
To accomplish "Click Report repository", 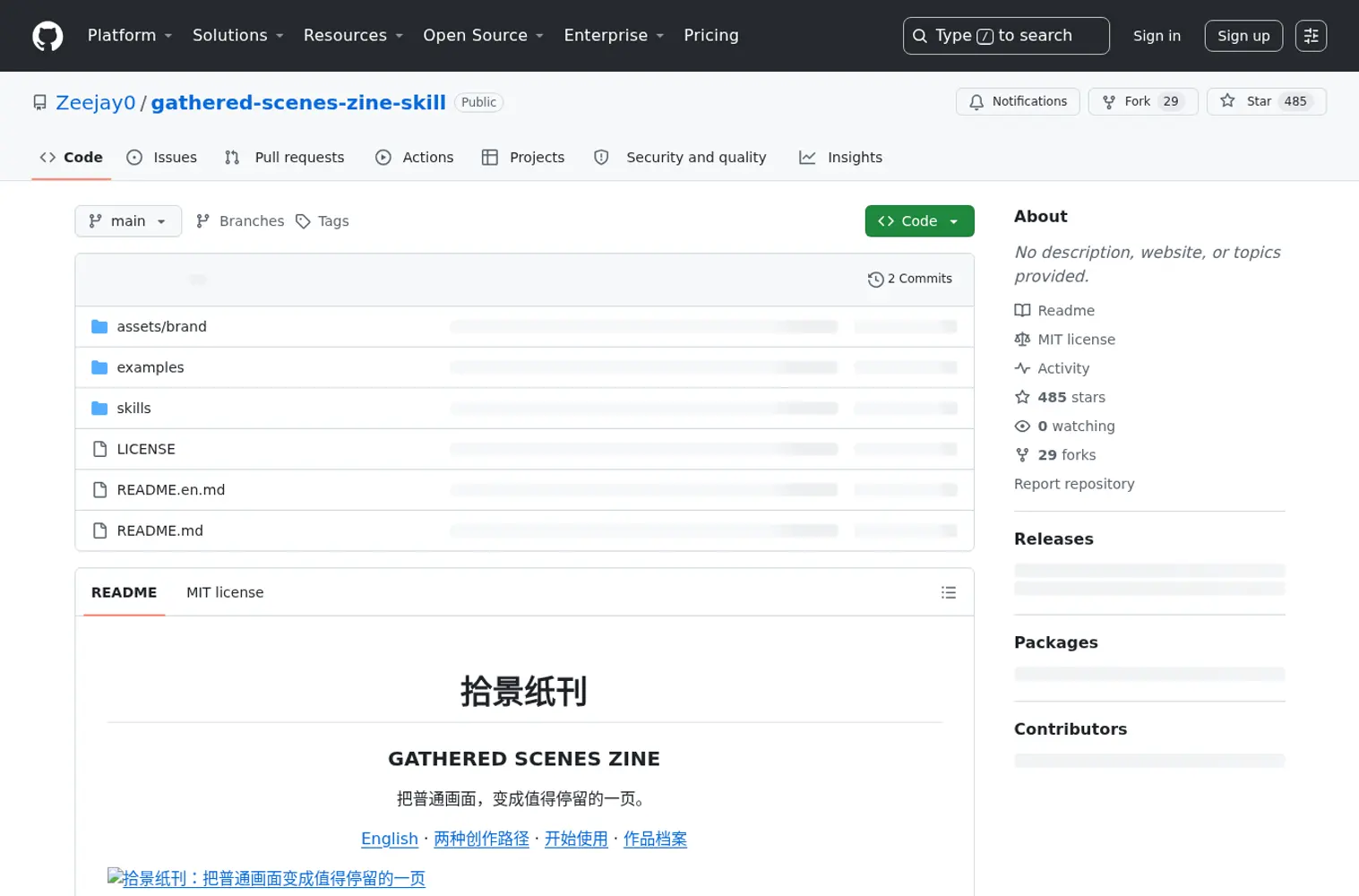I will click(x=1074, y=484).
